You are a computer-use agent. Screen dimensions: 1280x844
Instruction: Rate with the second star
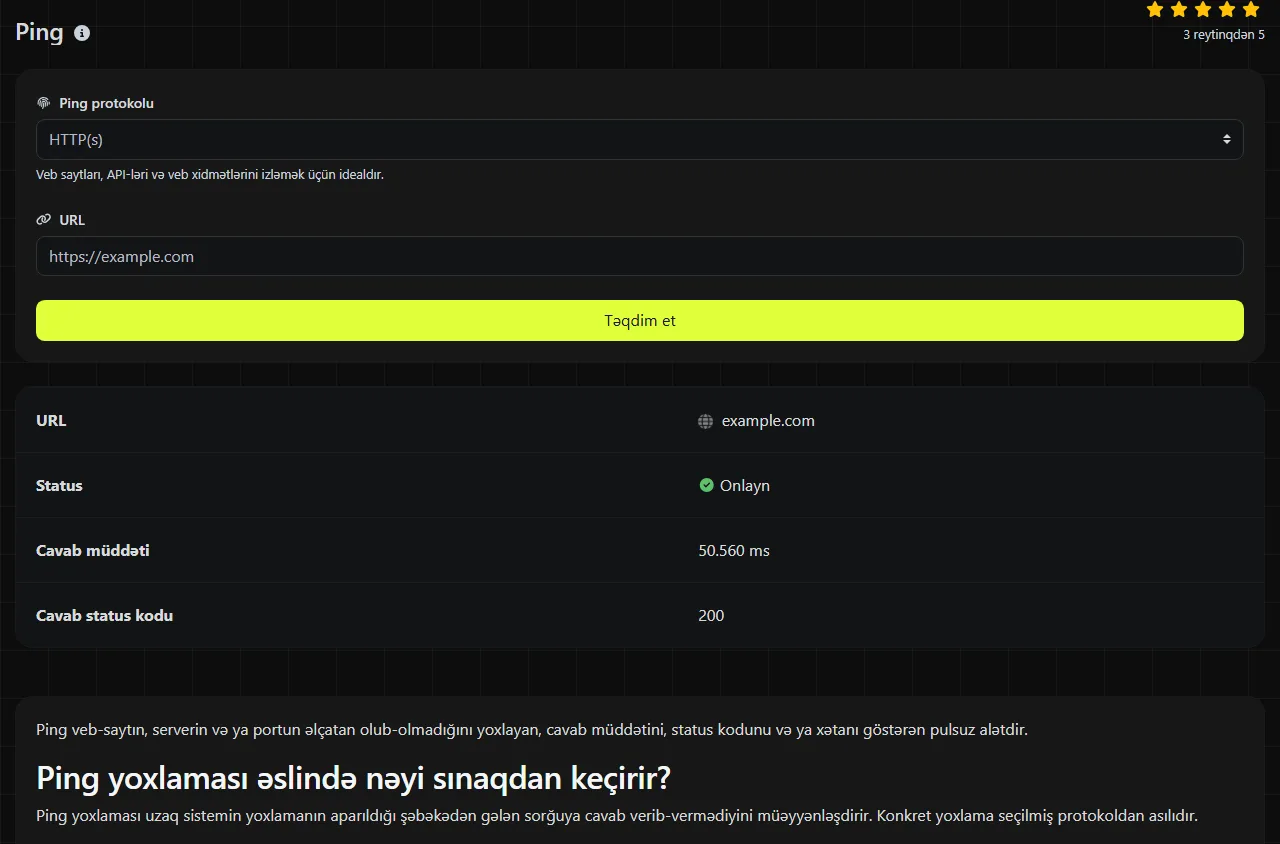click(1179, 10)
